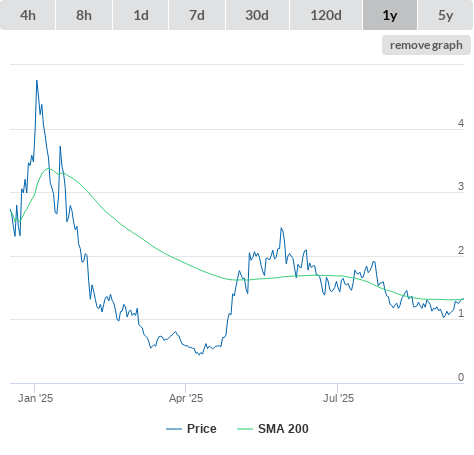Switch to the 4h time range tab

pos(28,15)
